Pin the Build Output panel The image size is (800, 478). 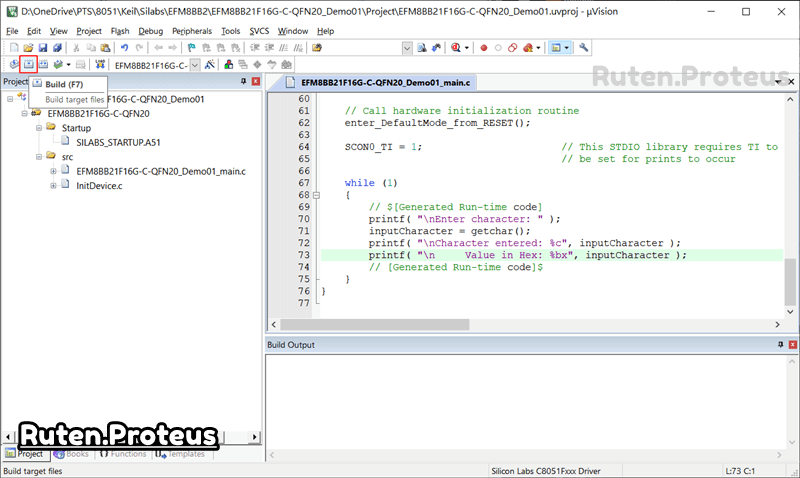(780, 345)
